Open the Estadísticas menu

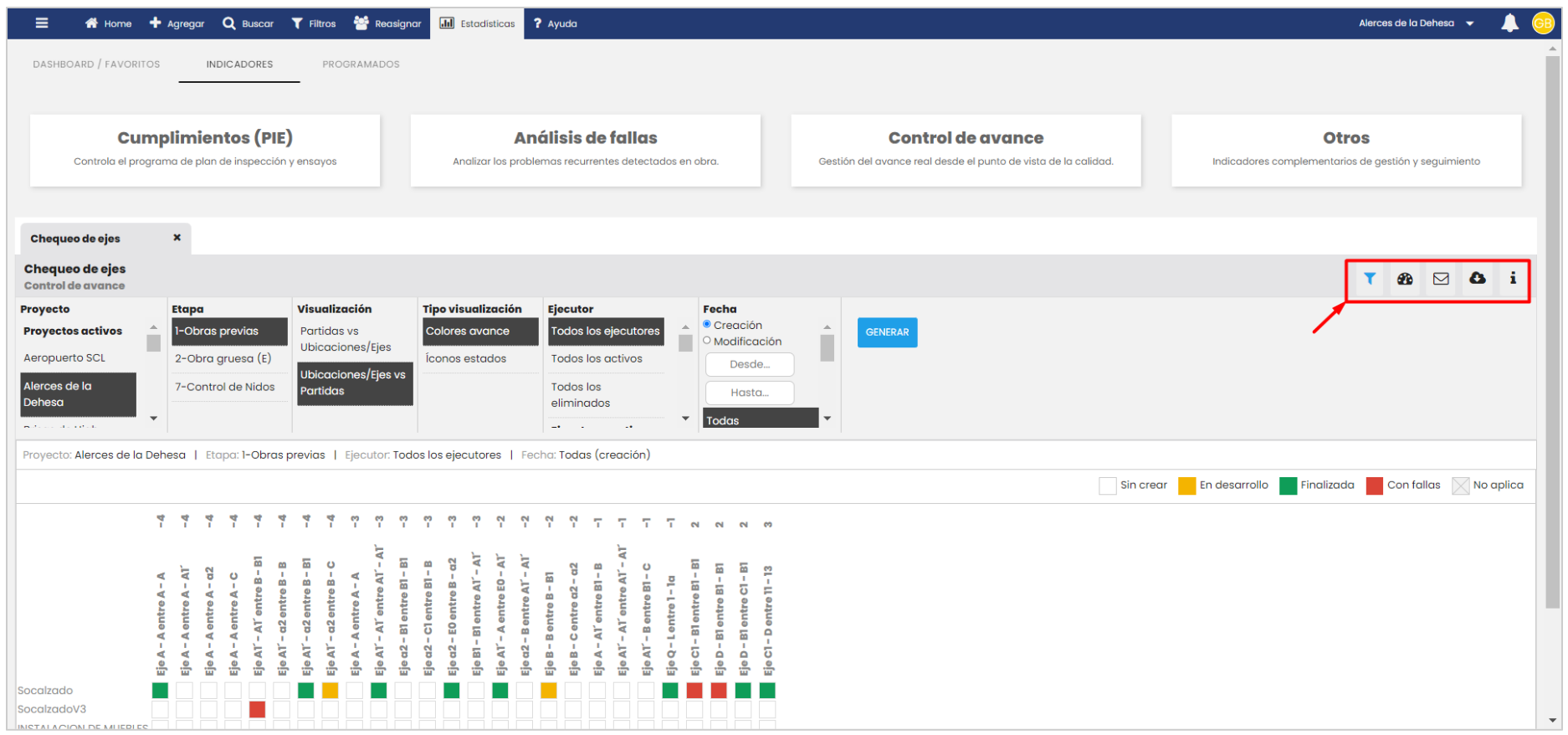[478, 23]
